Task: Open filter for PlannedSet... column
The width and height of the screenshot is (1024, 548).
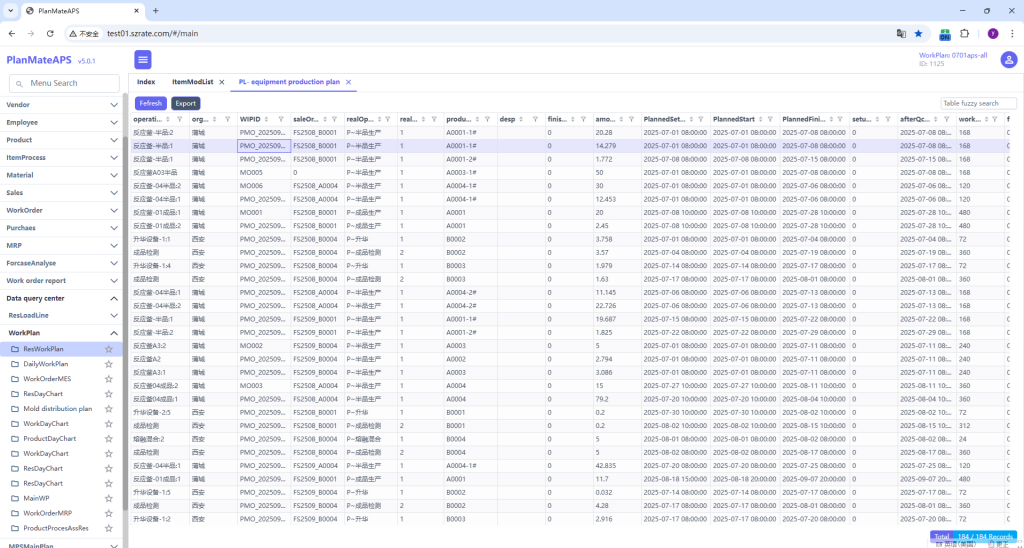Action: (700, 120)
